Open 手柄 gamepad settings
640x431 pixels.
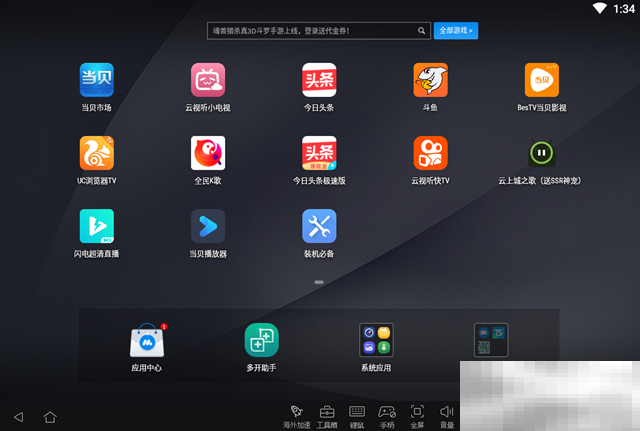tap(387, 416)
